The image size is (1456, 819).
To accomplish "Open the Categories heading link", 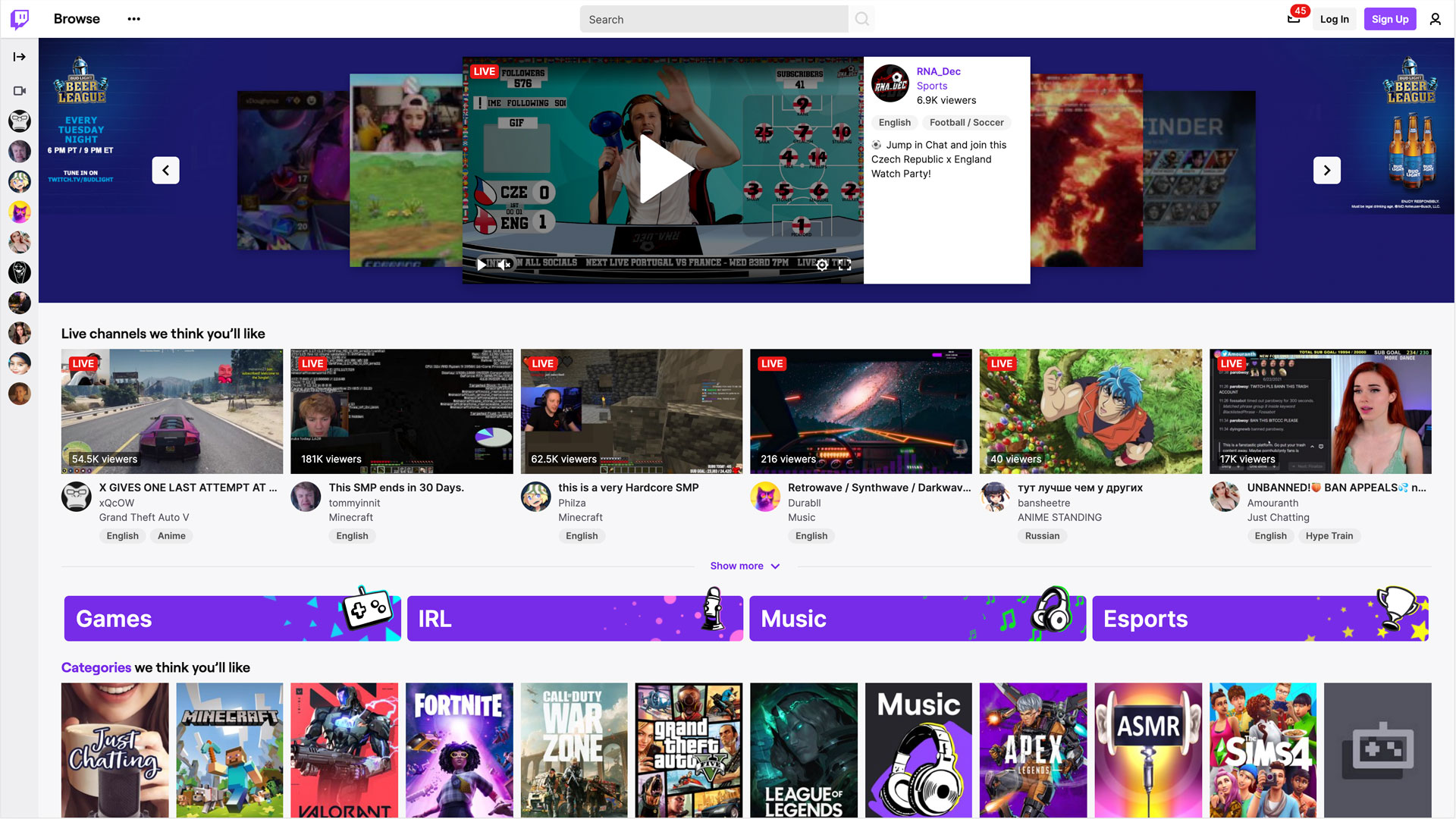I will (96, 667).
